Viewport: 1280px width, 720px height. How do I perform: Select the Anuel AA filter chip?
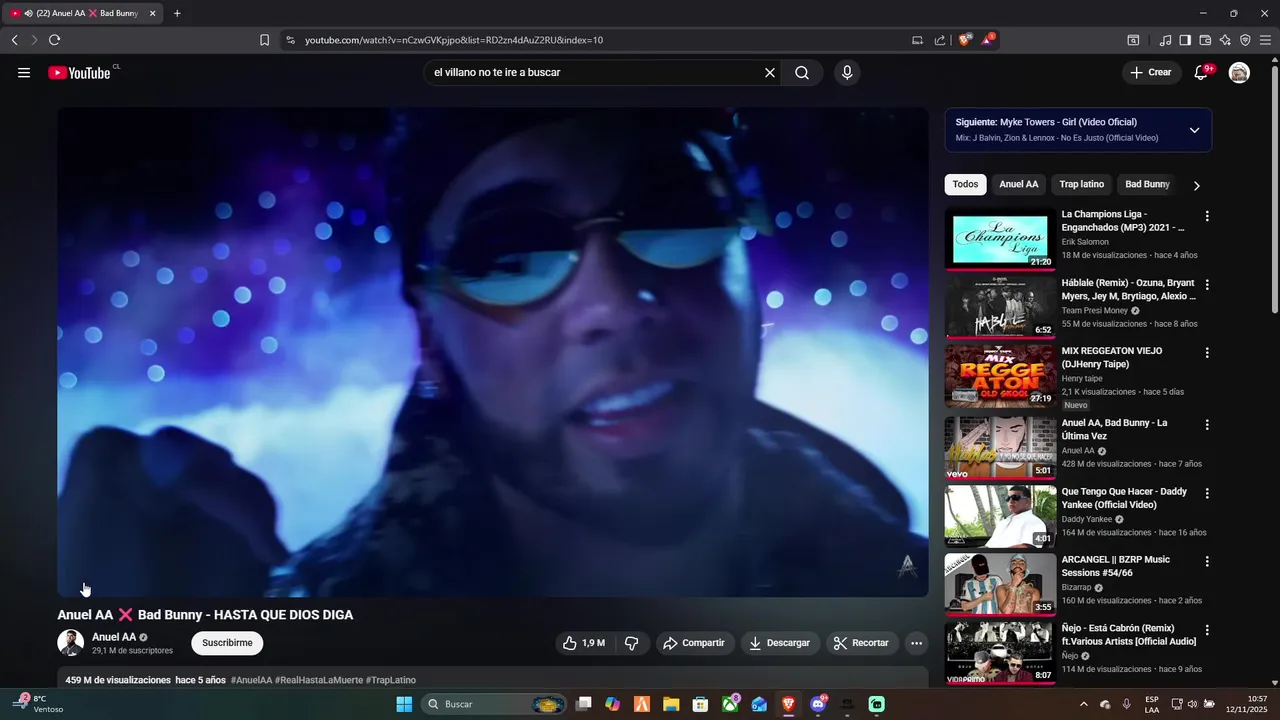[1019, 184]
